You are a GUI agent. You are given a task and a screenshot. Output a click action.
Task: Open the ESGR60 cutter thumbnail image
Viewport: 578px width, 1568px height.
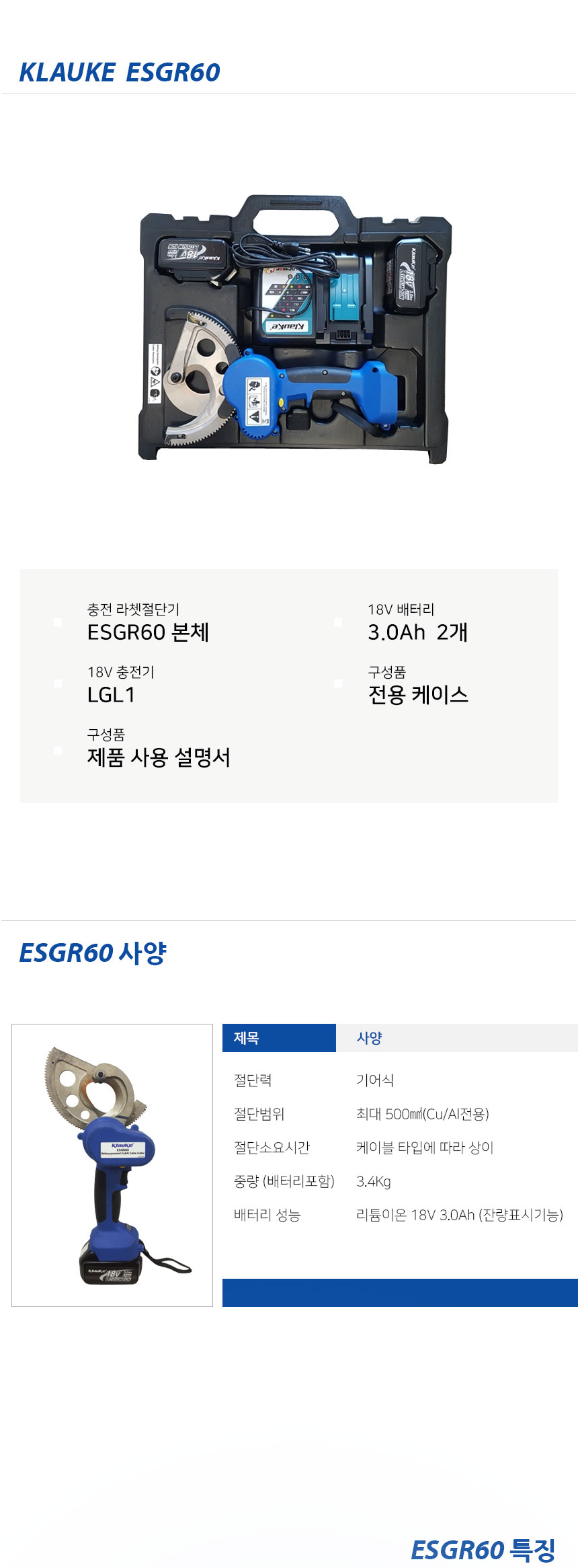112,1165
